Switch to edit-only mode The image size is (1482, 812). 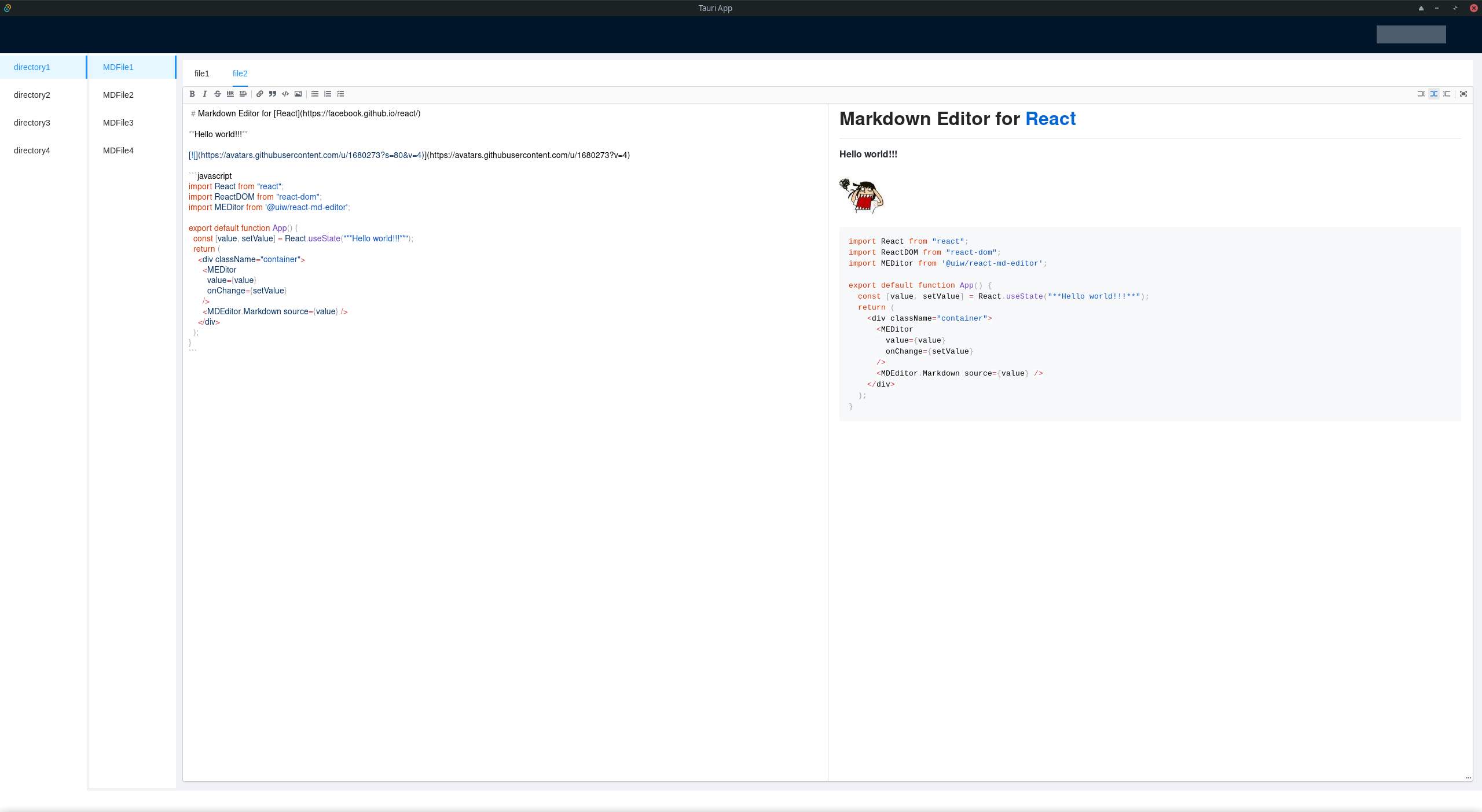[1421, 94]
